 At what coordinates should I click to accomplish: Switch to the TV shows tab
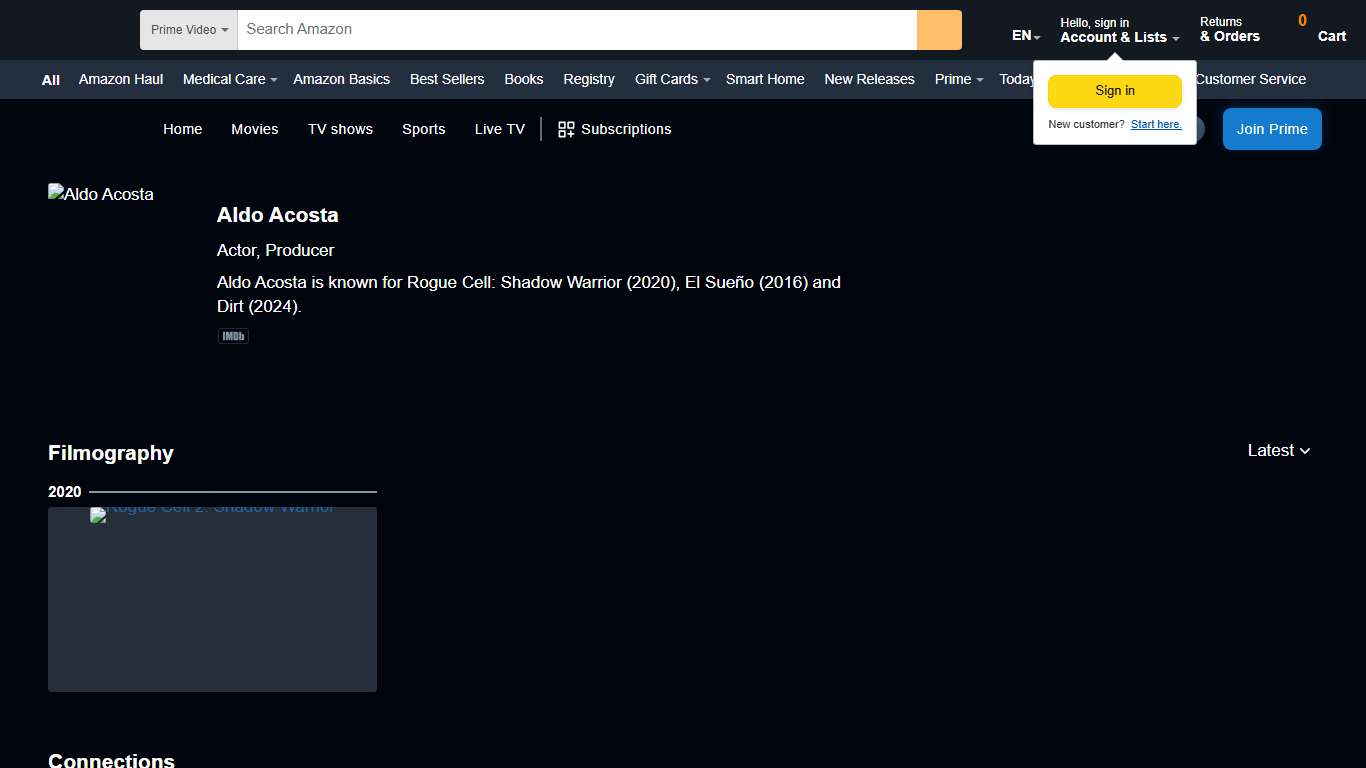click(x=340, y=129)
